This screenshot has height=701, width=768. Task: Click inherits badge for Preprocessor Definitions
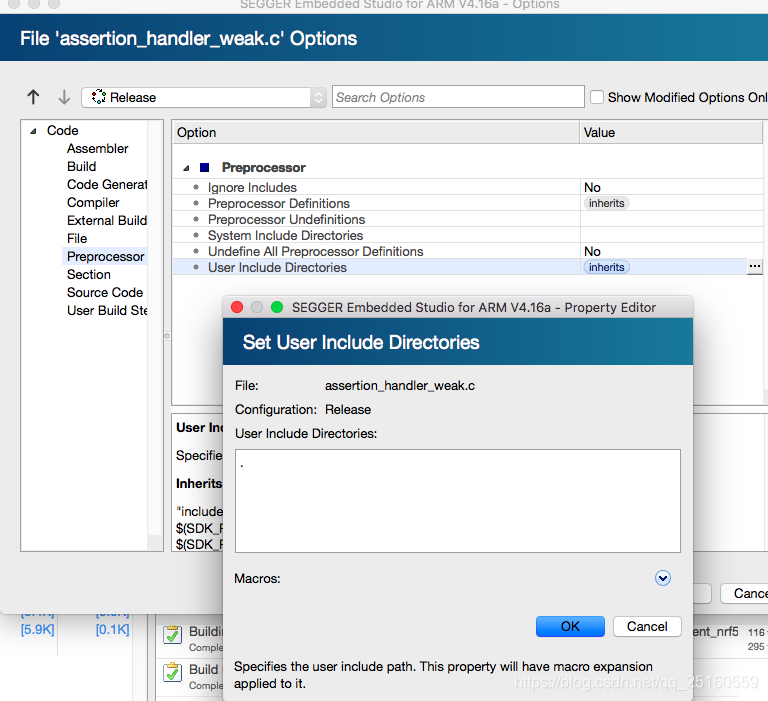click(x=606, y=203)
